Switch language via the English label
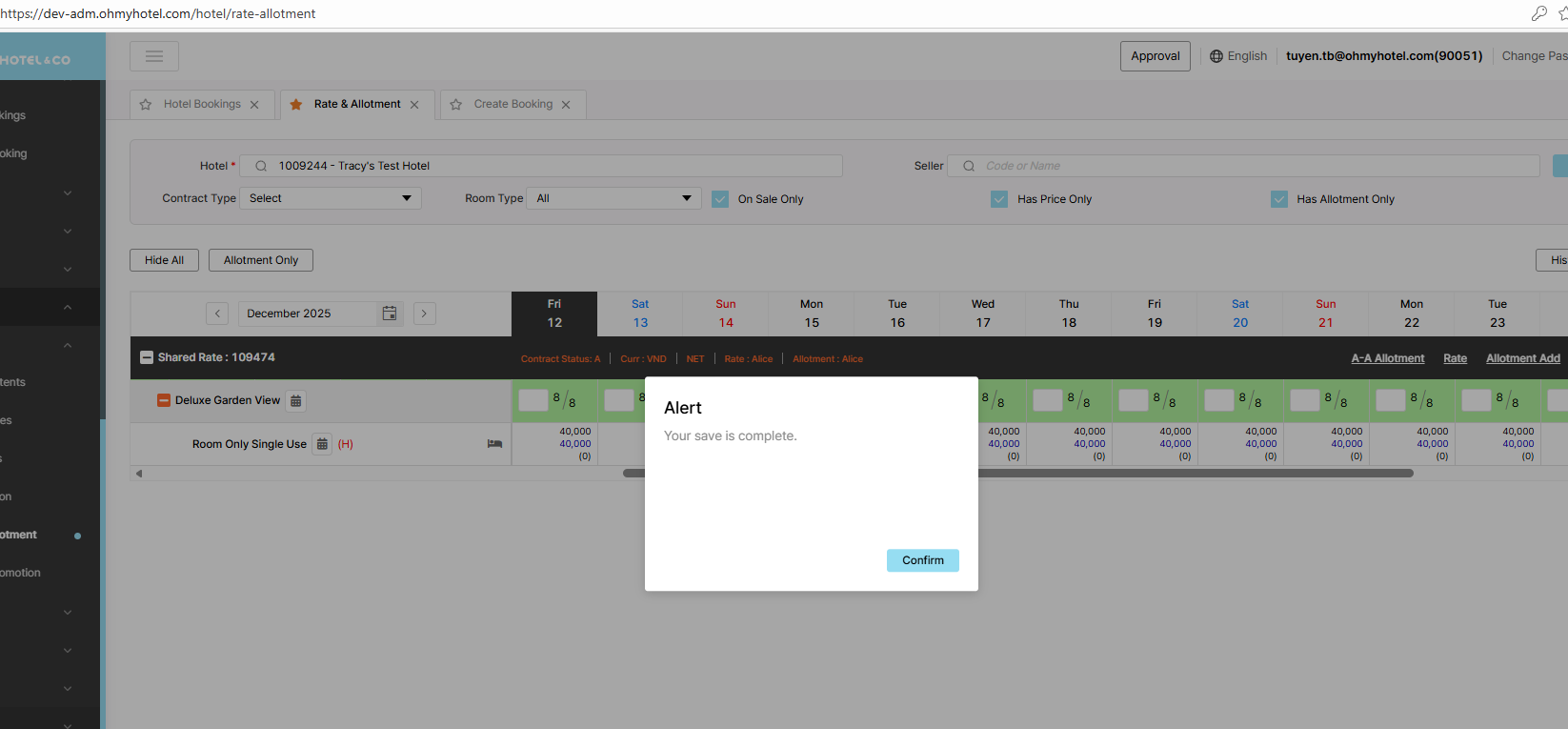This screenshot has width=1568, height=729. (x=1247, y=56)
